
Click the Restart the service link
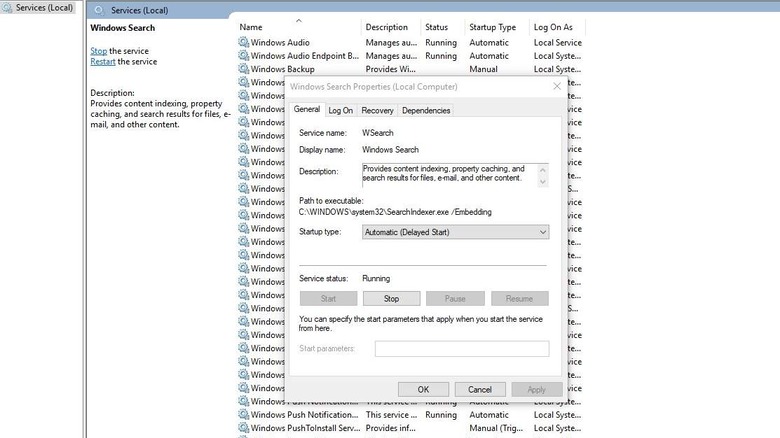(x=102, y=62)
